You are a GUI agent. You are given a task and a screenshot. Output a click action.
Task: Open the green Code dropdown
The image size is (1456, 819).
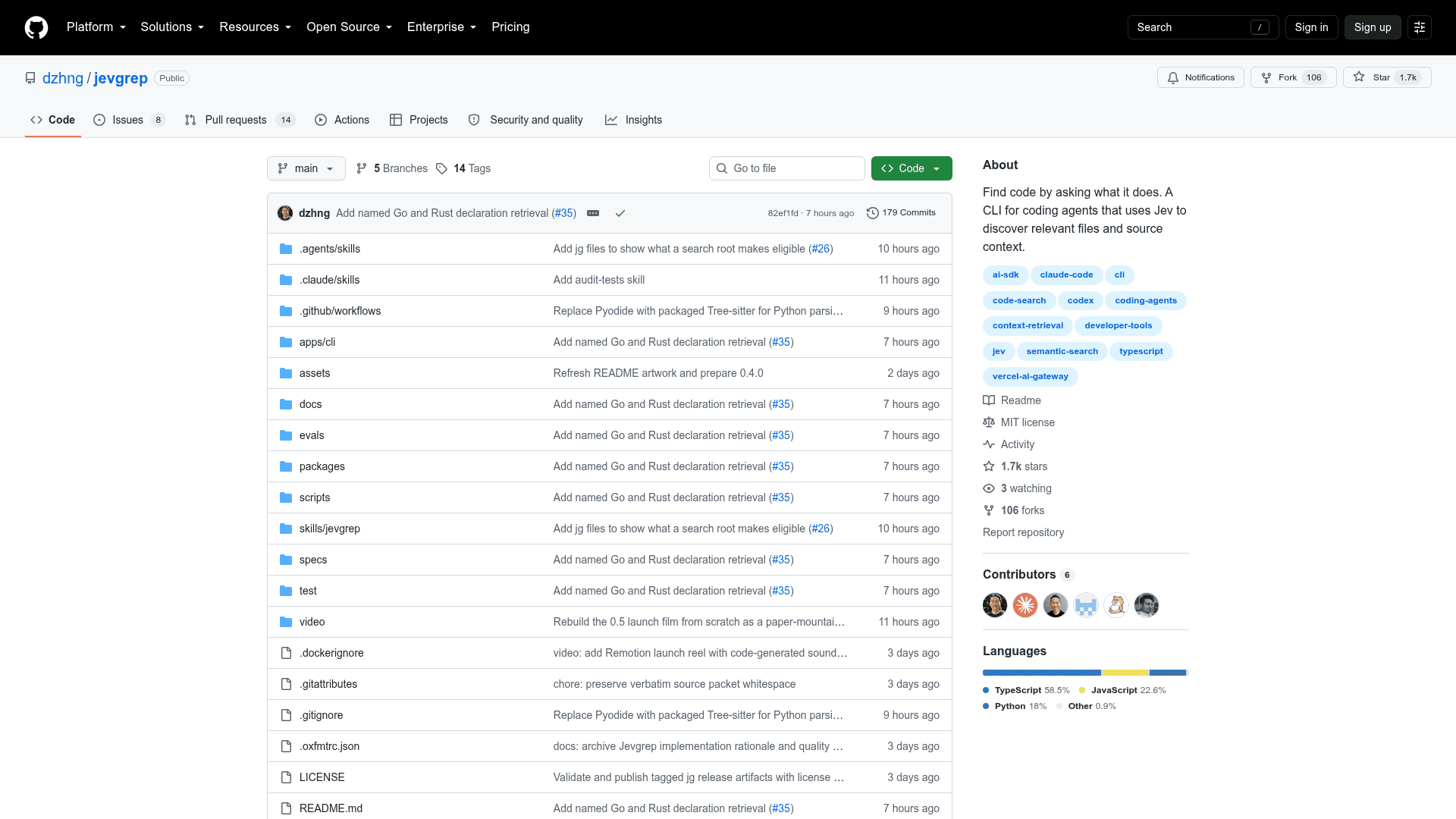click(x=912, y=168)
